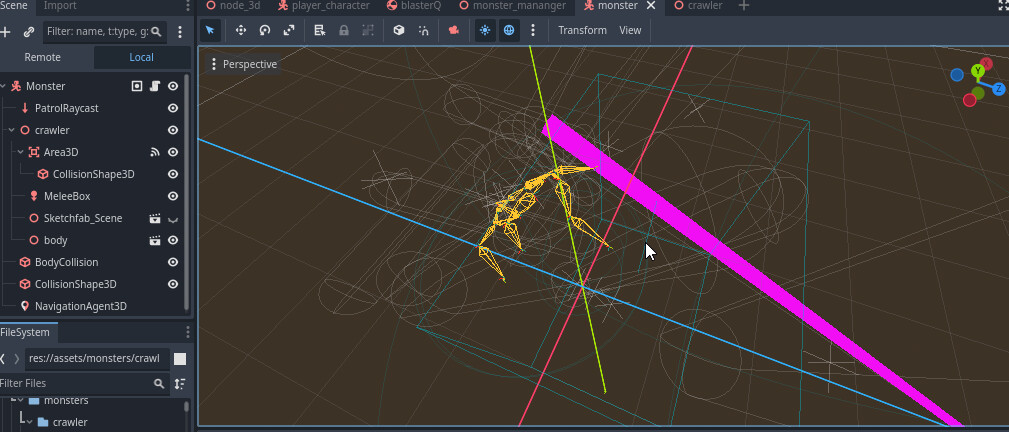Activate the Select Mode arrow tool
The image size is (1009, 432).
[210, 30]
